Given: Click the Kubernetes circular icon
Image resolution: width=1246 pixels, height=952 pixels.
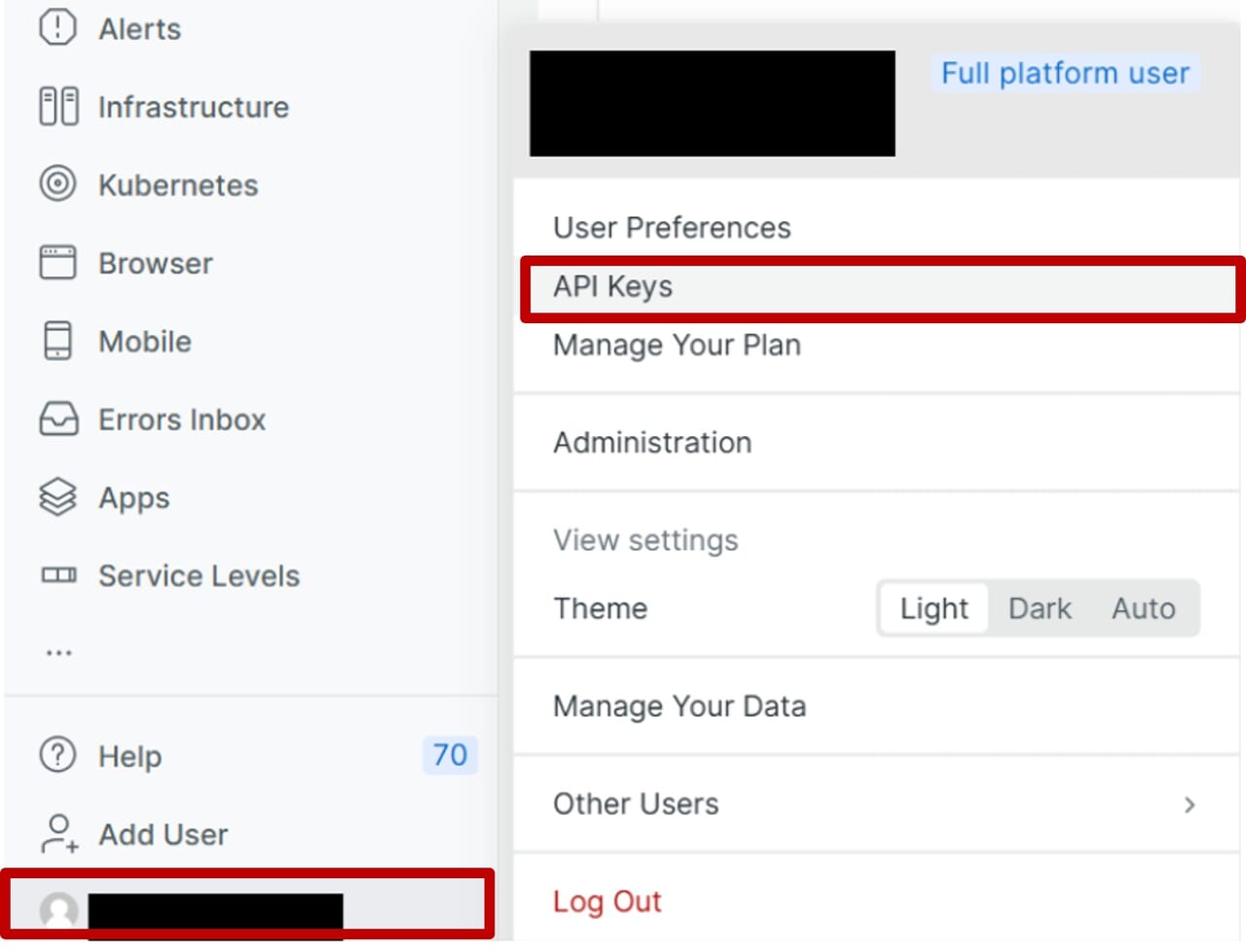Looking at the screenshot, I should [57, 184].
